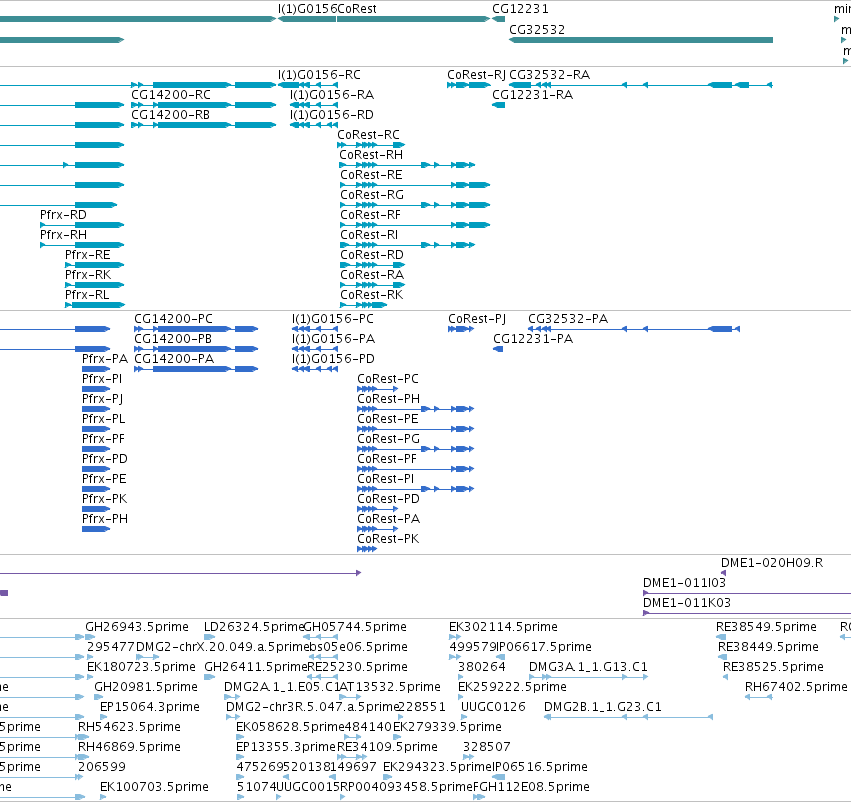Click the CG32532-PA protein label

click(568, 319)
